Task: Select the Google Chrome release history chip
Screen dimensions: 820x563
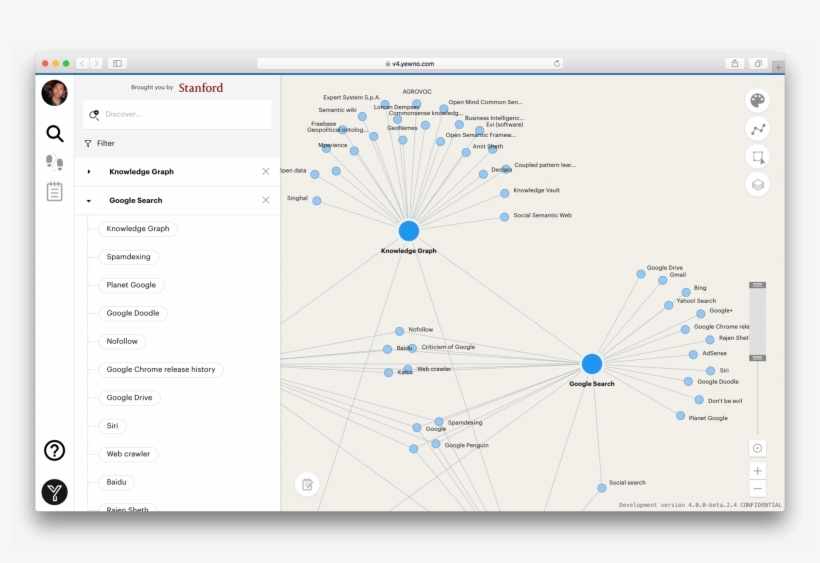Action: click(x=161, y=370)
